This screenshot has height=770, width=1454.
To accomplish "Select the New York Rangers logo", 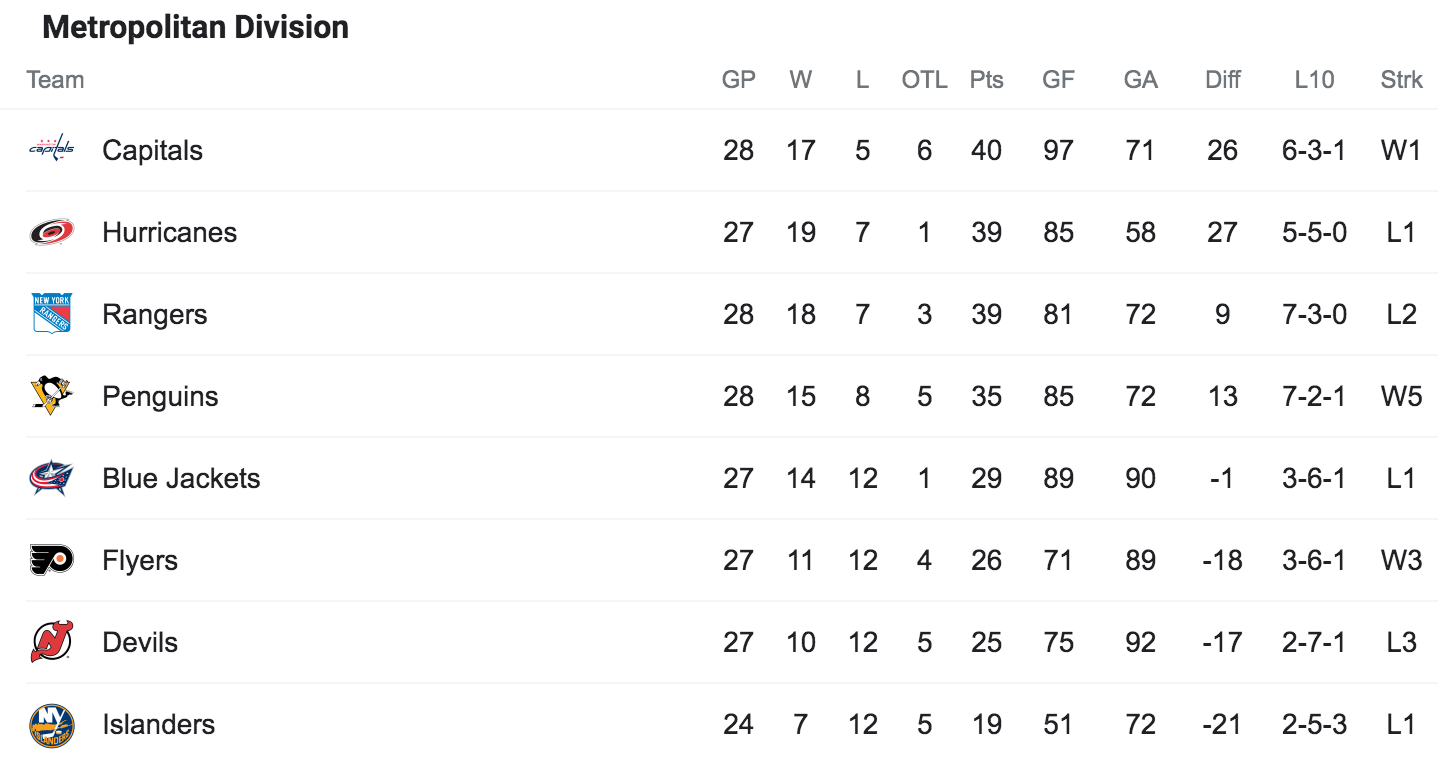I will click(51, 314).
